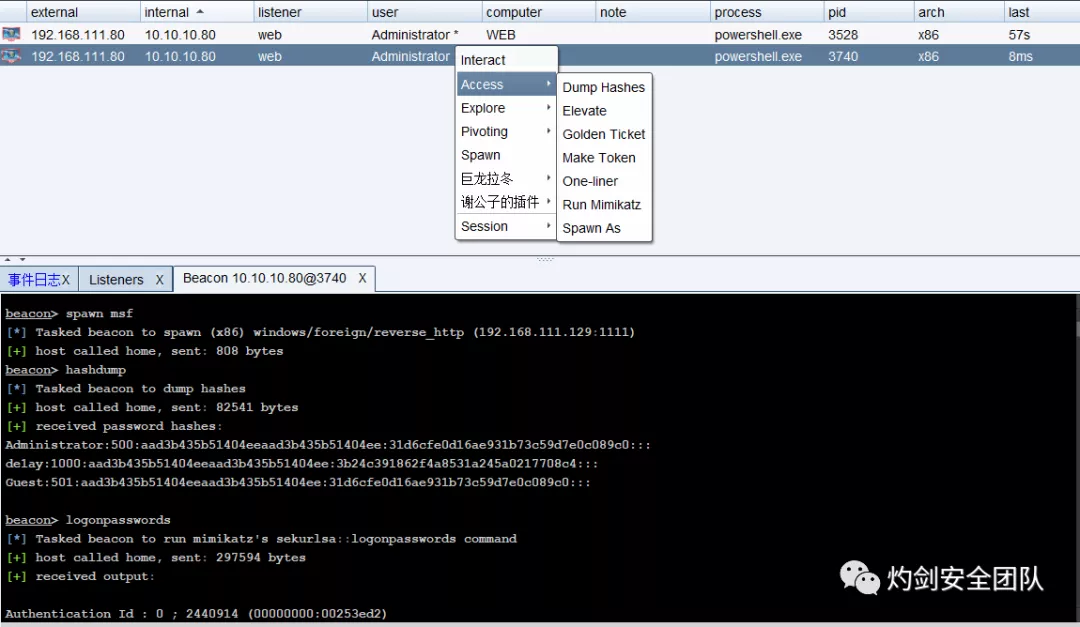Click beacon icon for pid 3528 row
This screenshot has width=1080, height=627.
(11, 34)
